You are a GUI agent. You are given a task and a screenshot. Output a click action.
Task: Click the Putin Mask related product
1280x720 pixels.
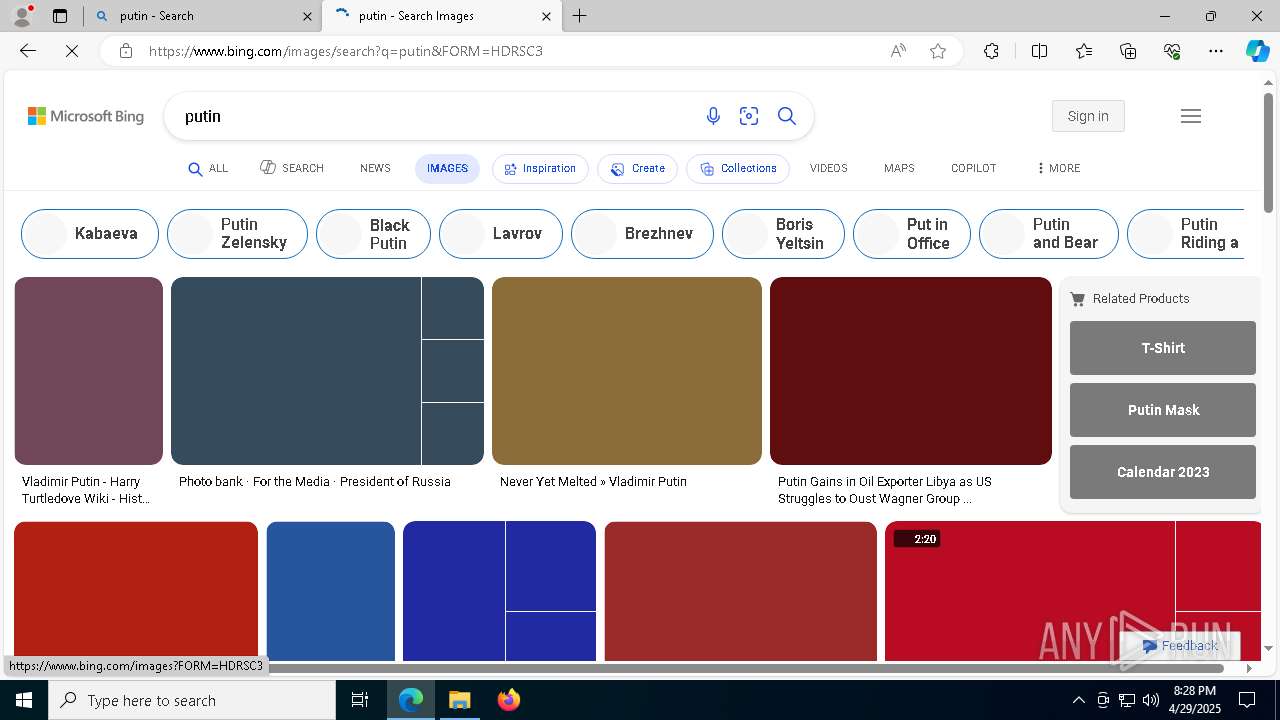[x=1163, y=410]
